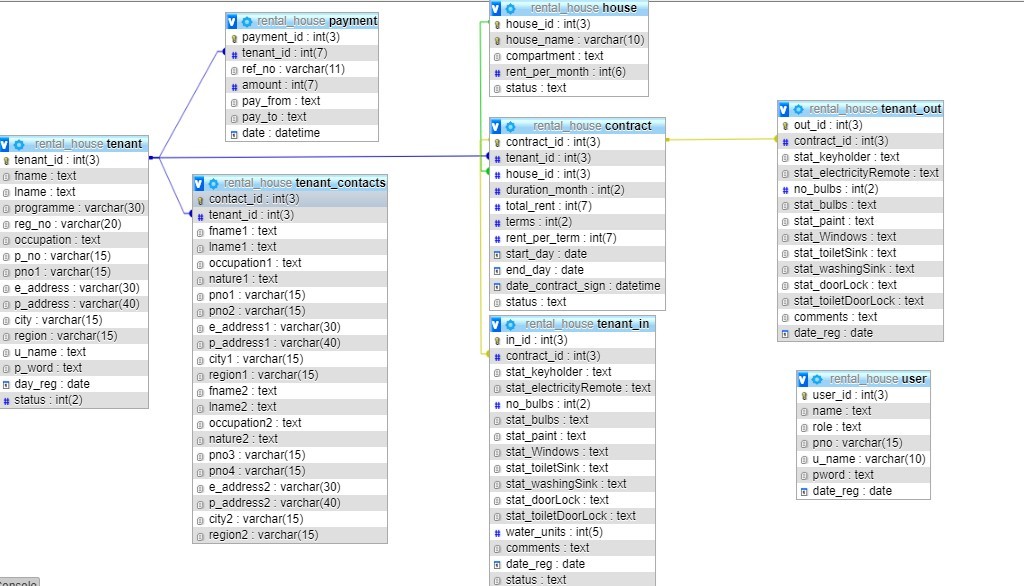Select the tenant table title
The image size is (1024, 586).
(x=88, y=144)
